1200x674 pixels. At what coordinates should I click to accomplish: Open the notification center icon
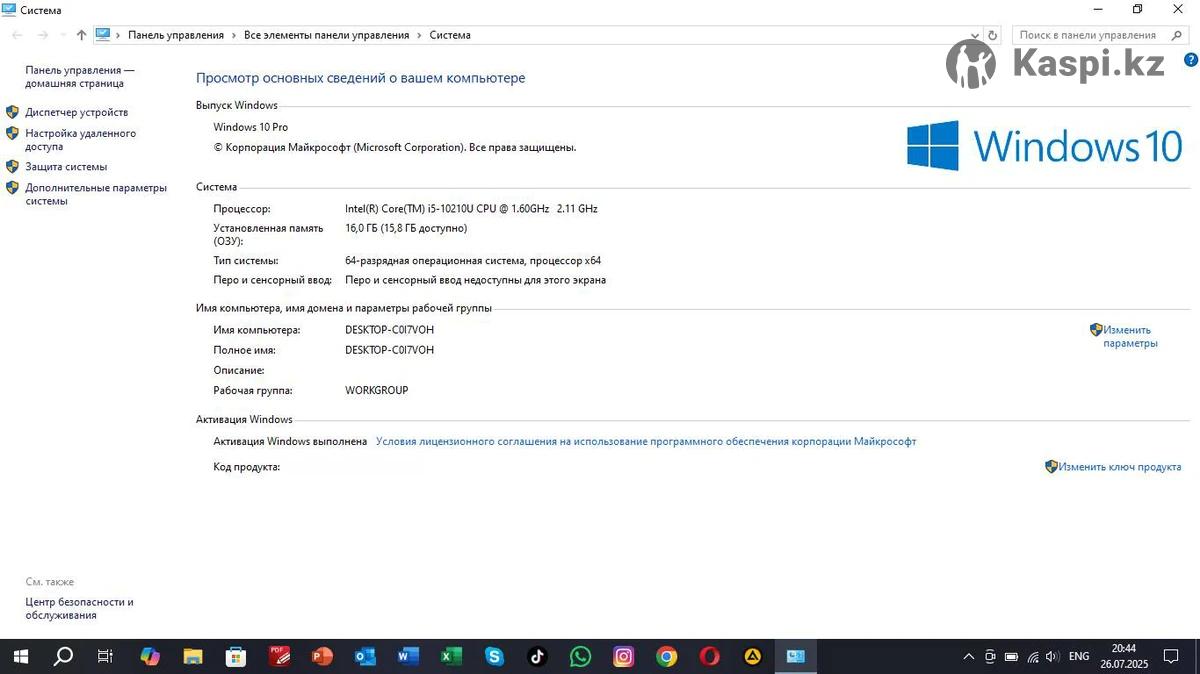[x=1171, y=657]
